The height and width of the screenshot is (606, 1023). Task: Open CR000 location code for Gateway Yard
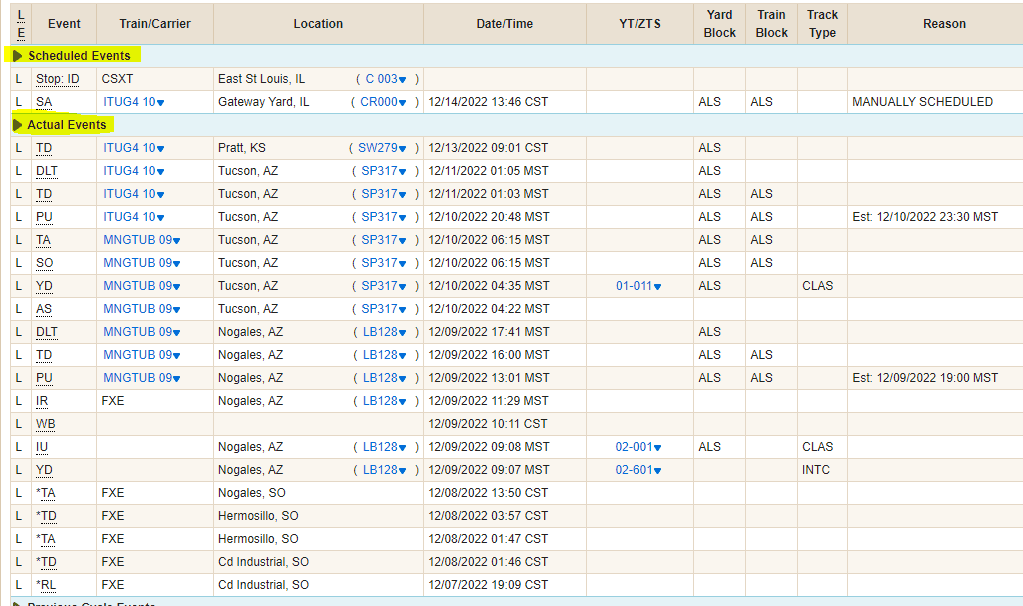click(383, 102)
